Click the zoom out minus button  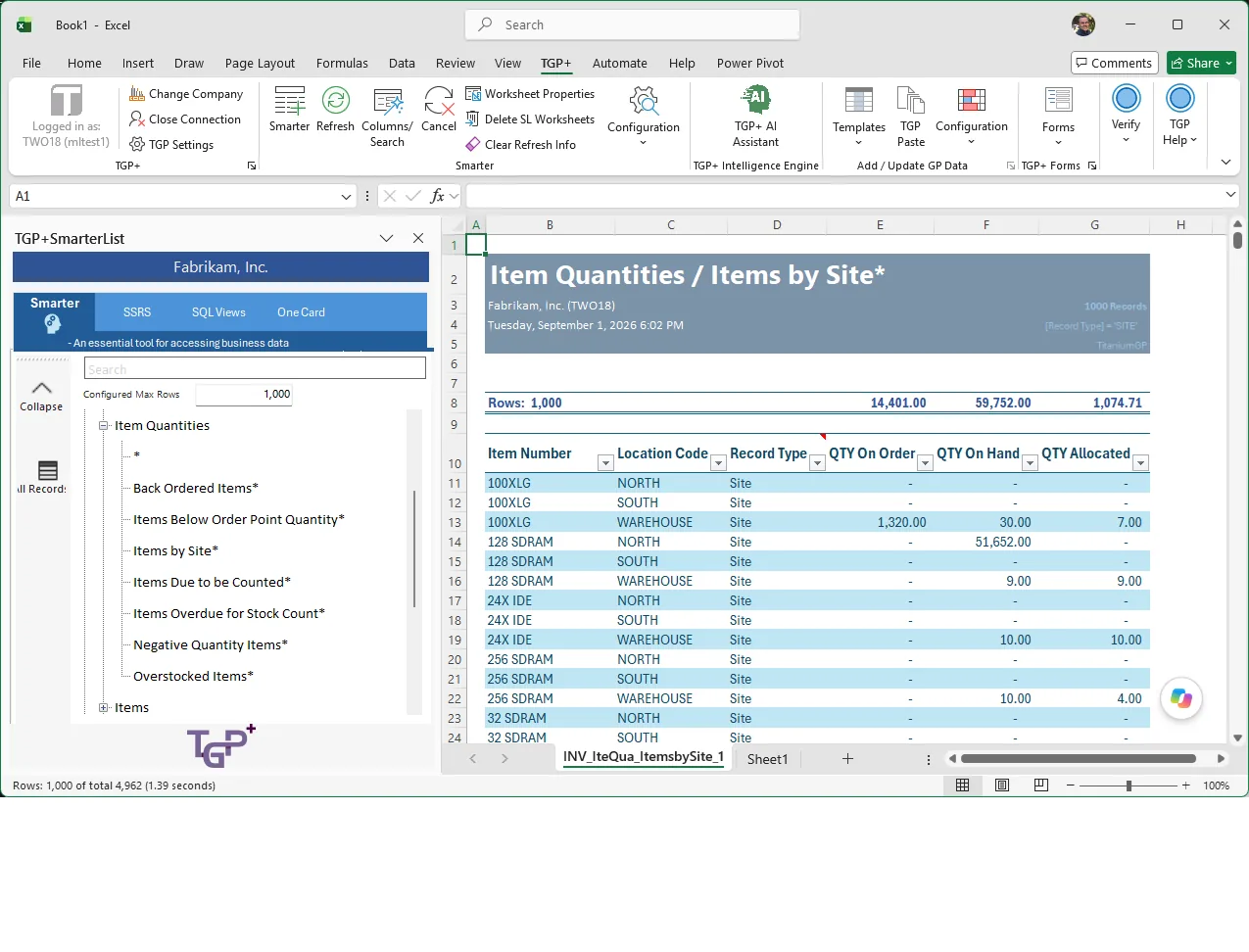(1071, 785)
